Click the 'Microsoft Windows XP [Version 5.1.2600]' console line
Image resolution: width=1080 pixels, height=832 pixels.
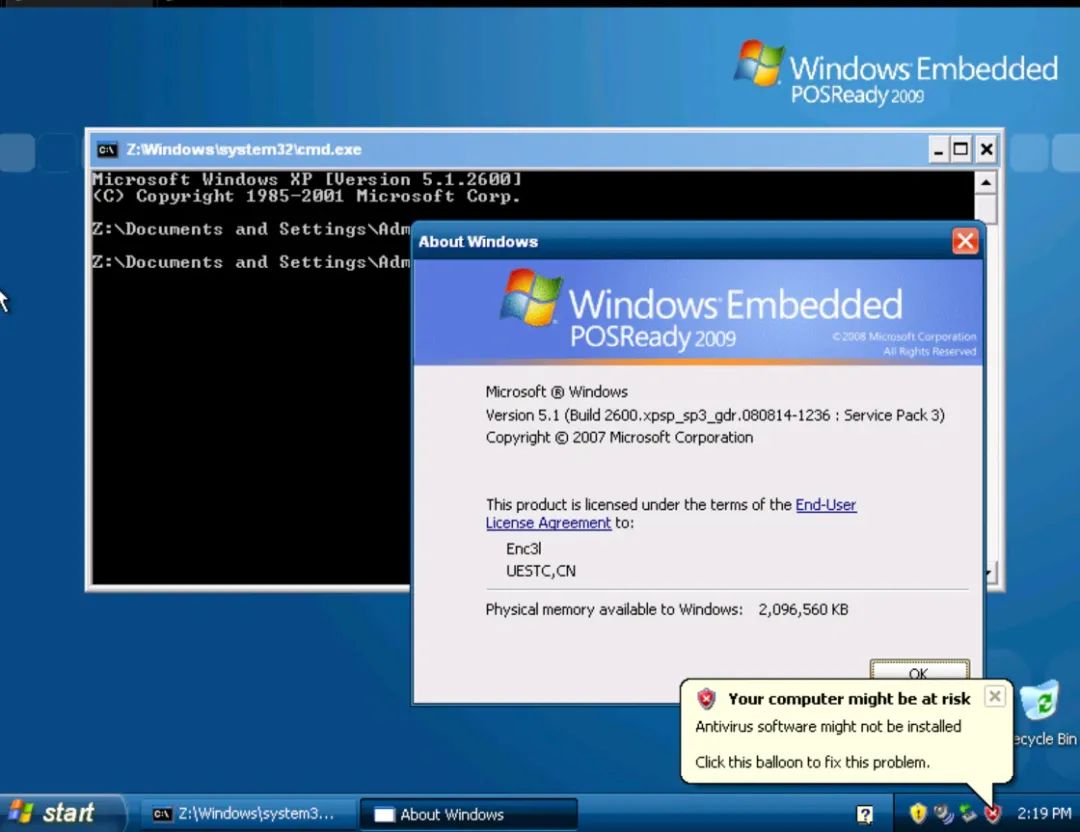point(307,179)
